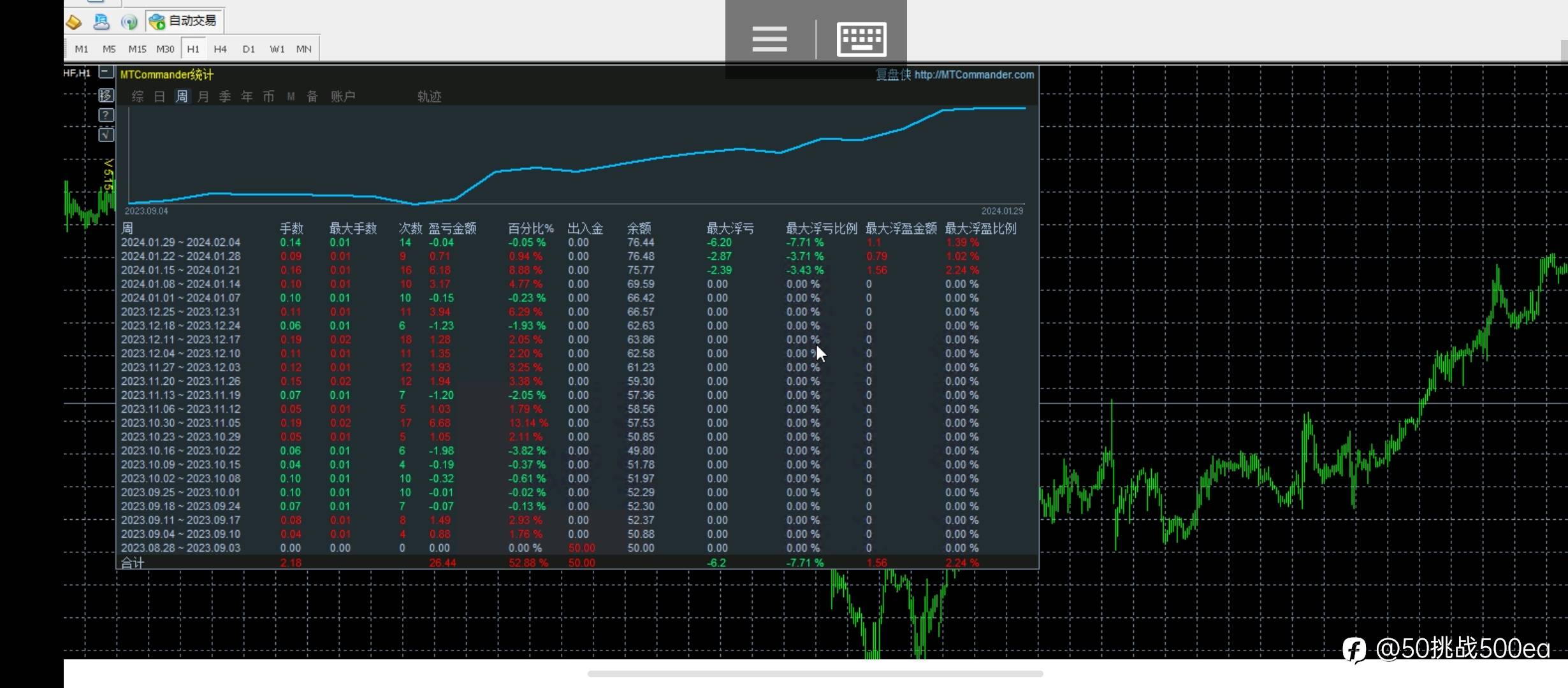This screenshot has width=1568, height=688.
Task: Click the yellow tag icon in toolbar
Action: click(74, 22)
